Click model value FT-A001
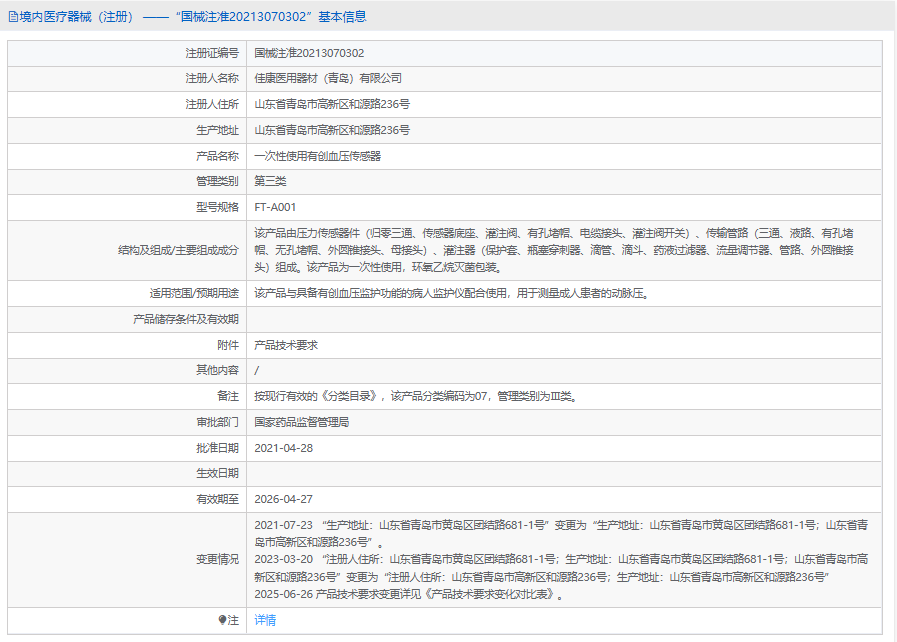 pos(275,207)
